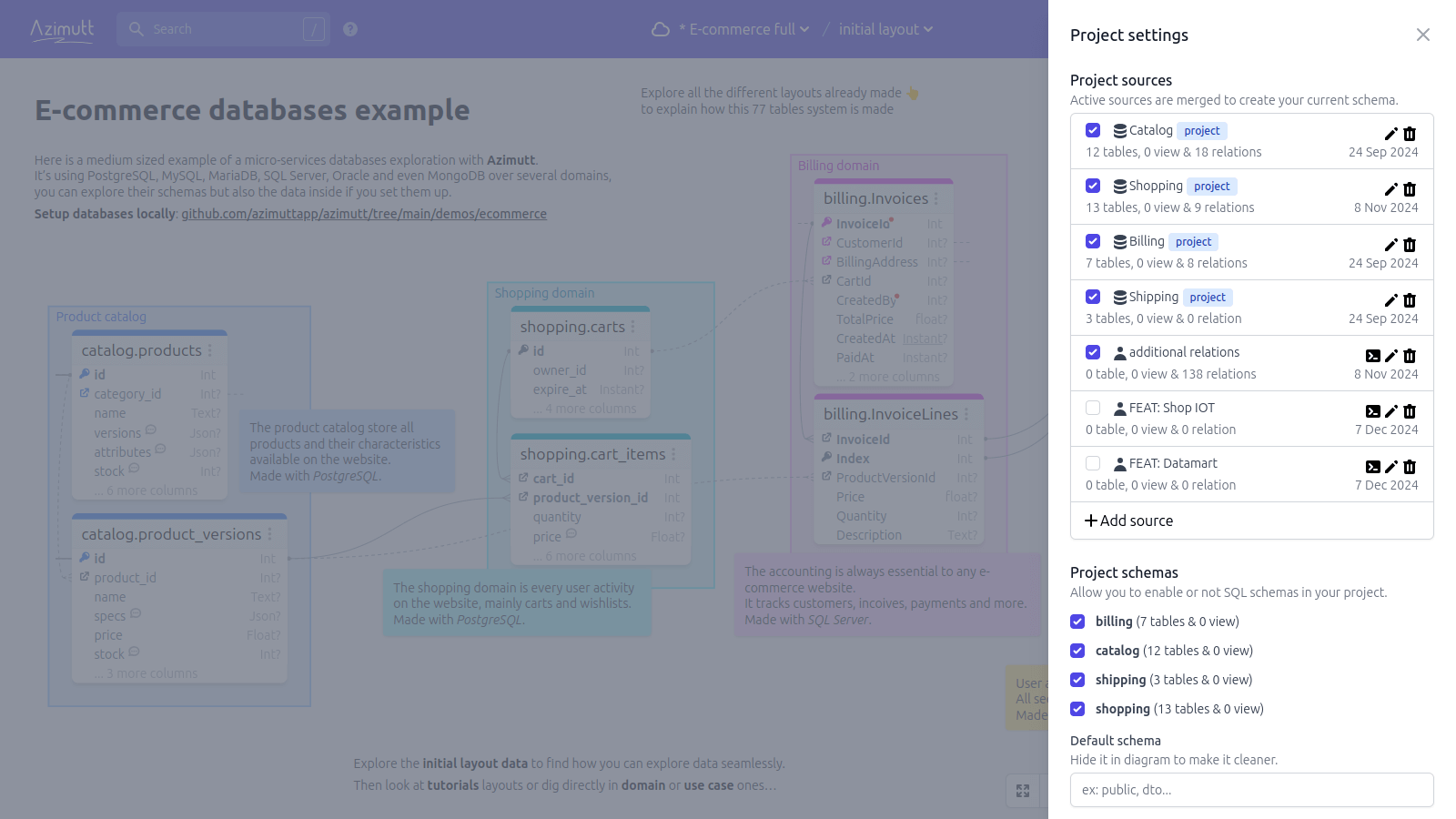Open the shopping.carts table menu dots
1456x819 pixels.
click(632, 327)
